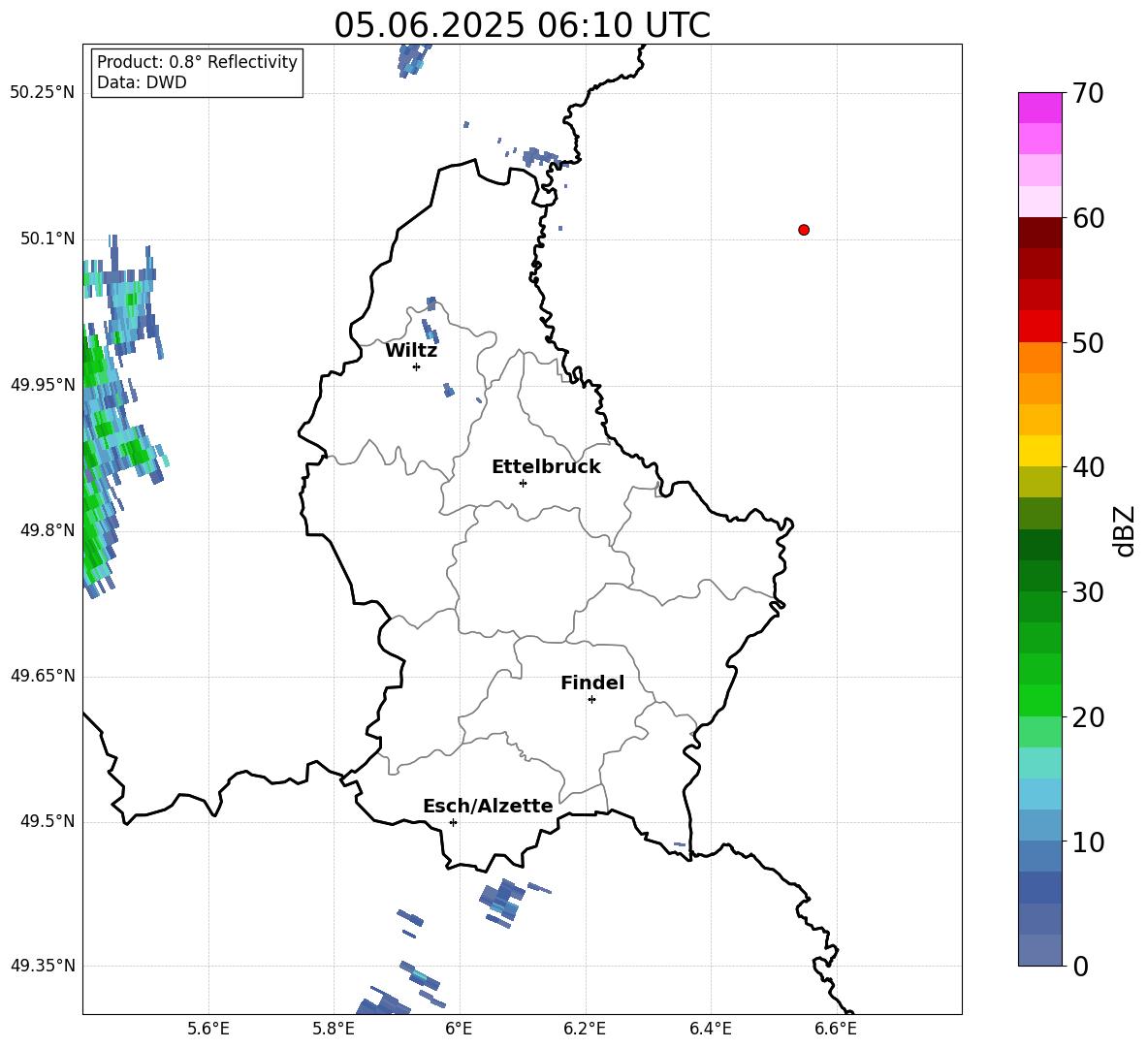Click the blue echo cluster south of Esch/Alzette
This screenshot has width=1148, height=1048.
[502, 902]
